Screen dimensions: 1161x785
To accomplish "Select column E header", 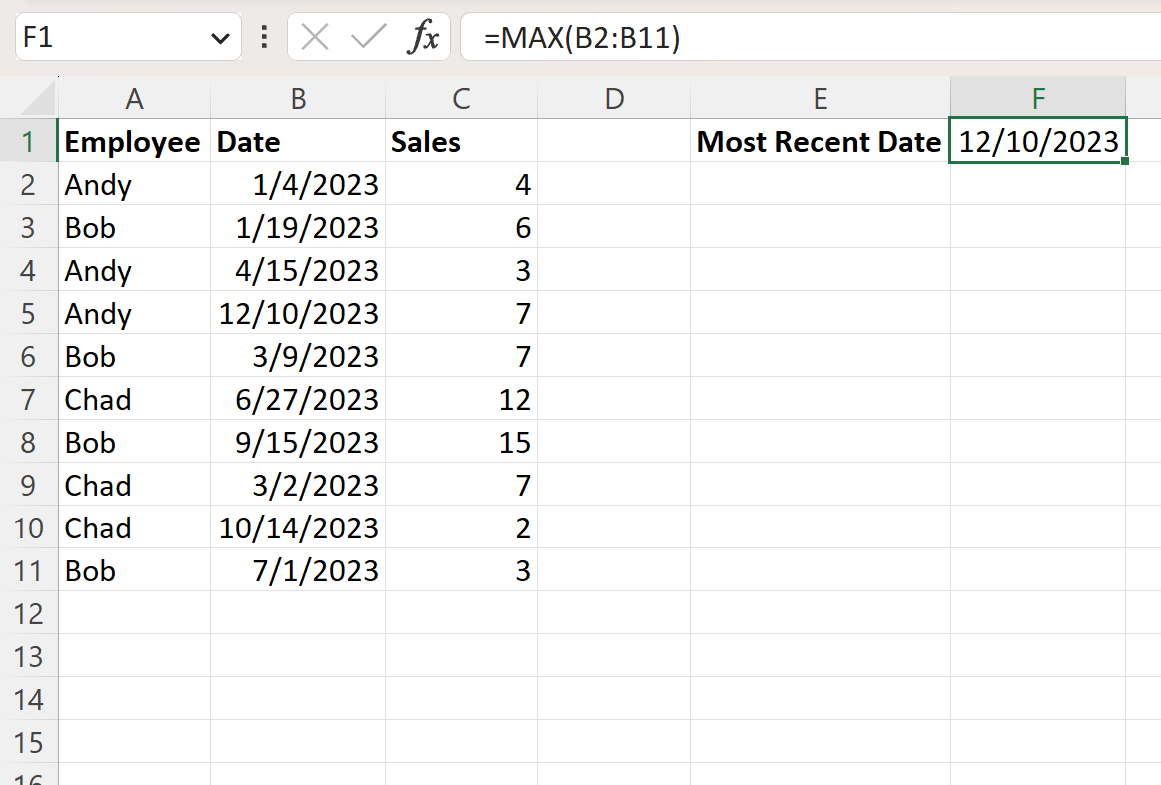I will (x=820, y=98).
